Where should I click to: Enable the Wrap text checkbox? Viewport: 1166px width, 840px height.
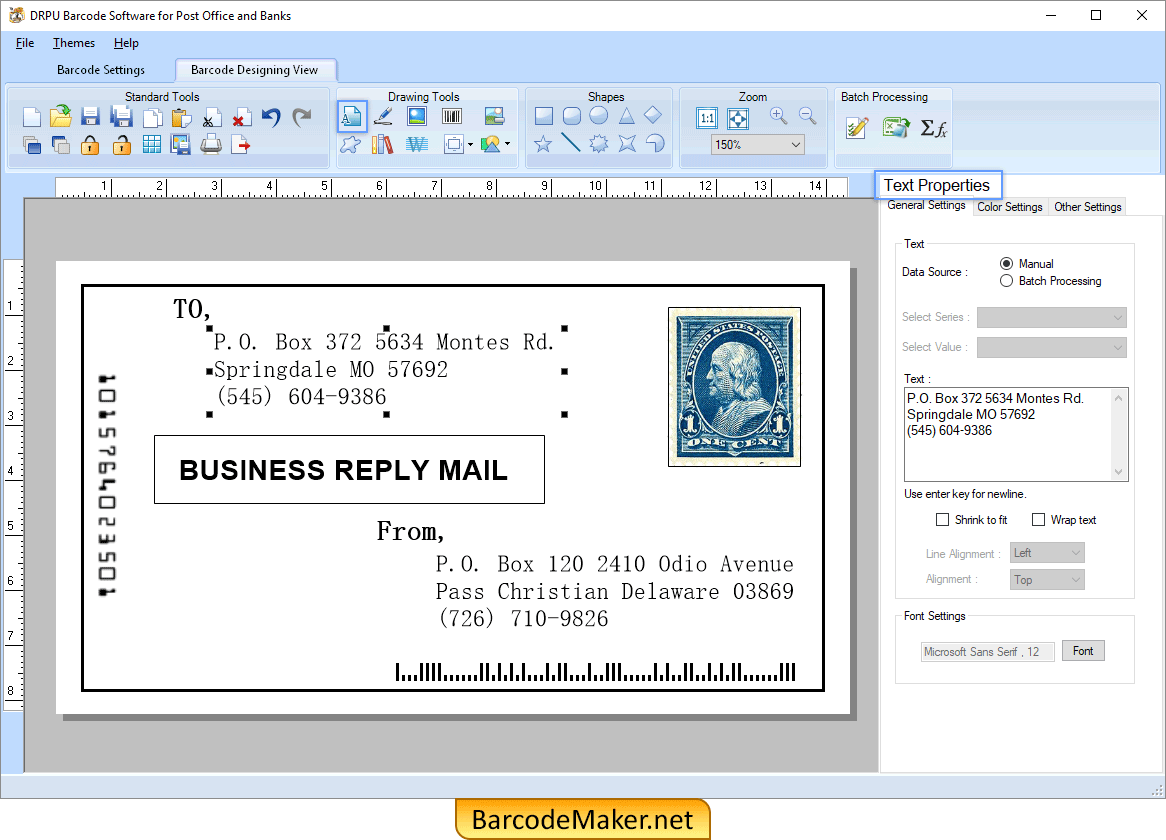tap(1040, 519)
